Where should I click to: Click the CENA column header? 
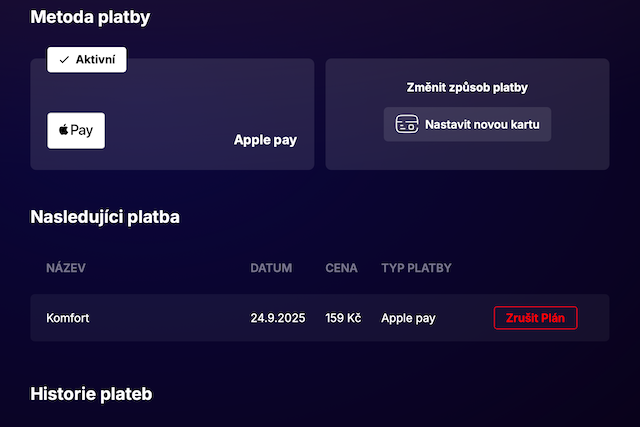(x=342, y=268)
